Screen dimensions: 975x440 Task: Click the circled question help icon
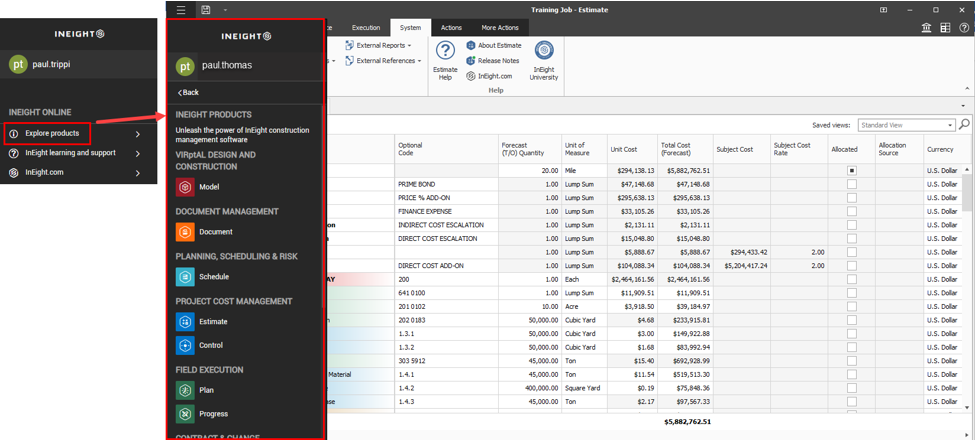[964, 27]
